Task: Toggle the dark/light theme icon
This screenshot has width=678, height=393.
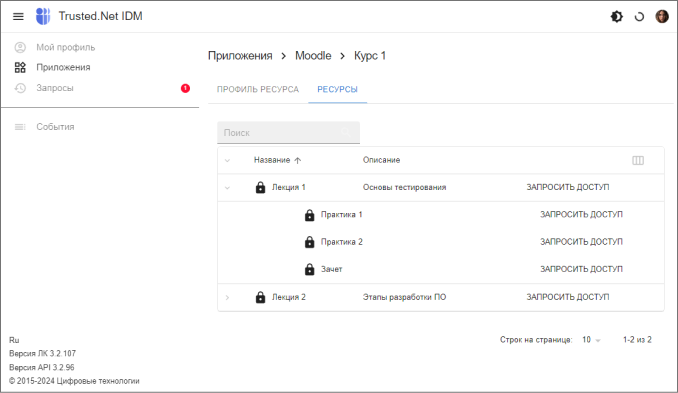Action: click(x=617, y=17)
